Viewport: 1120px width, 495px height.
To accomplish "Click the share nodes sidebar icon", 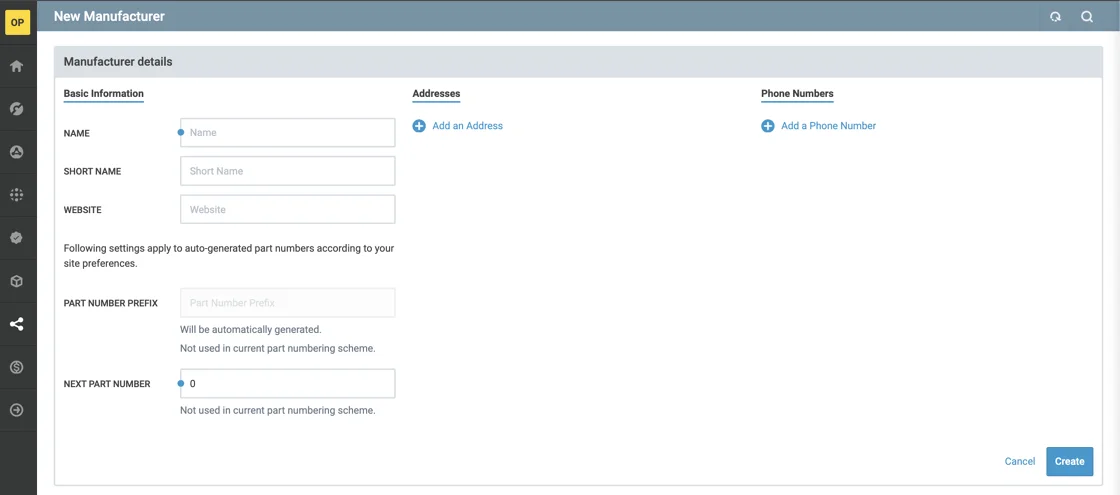I will click(x=16, y=324).
